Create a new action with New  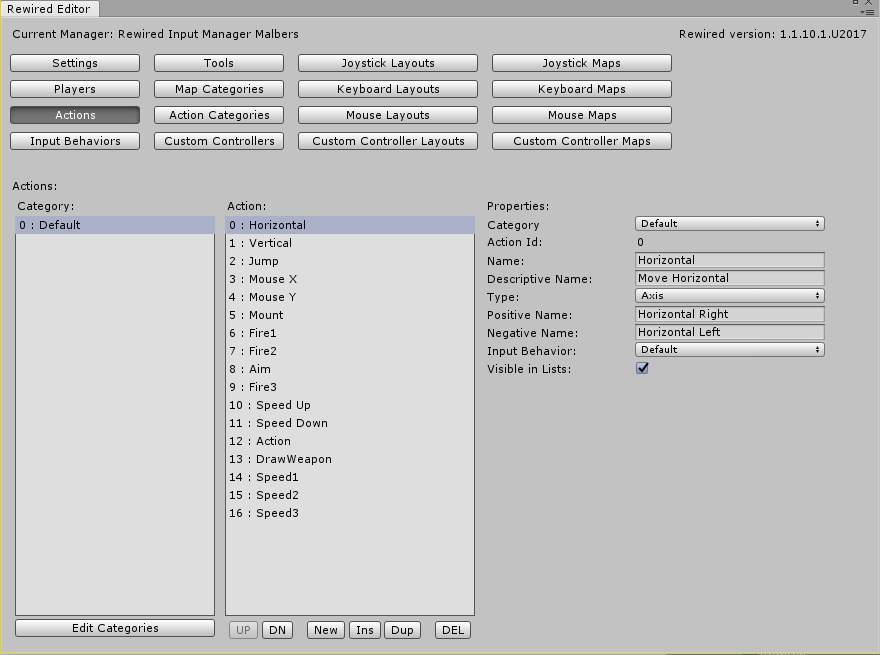[x=326, y=630]
